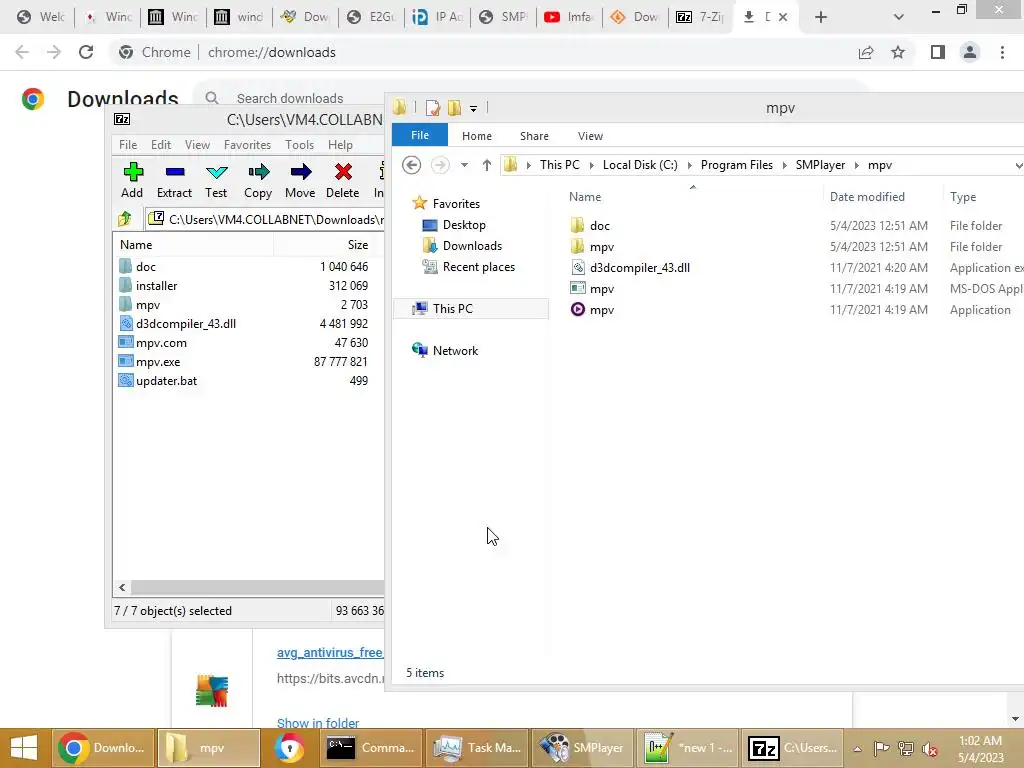Open Chrome three-dot menu

1002,52
